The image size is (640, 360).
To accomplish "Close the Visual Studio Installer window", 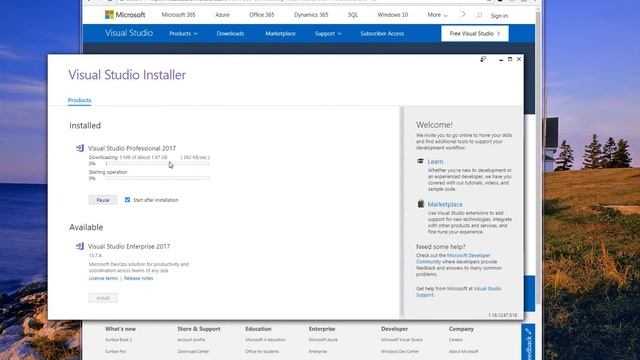I will click(519, 59).
